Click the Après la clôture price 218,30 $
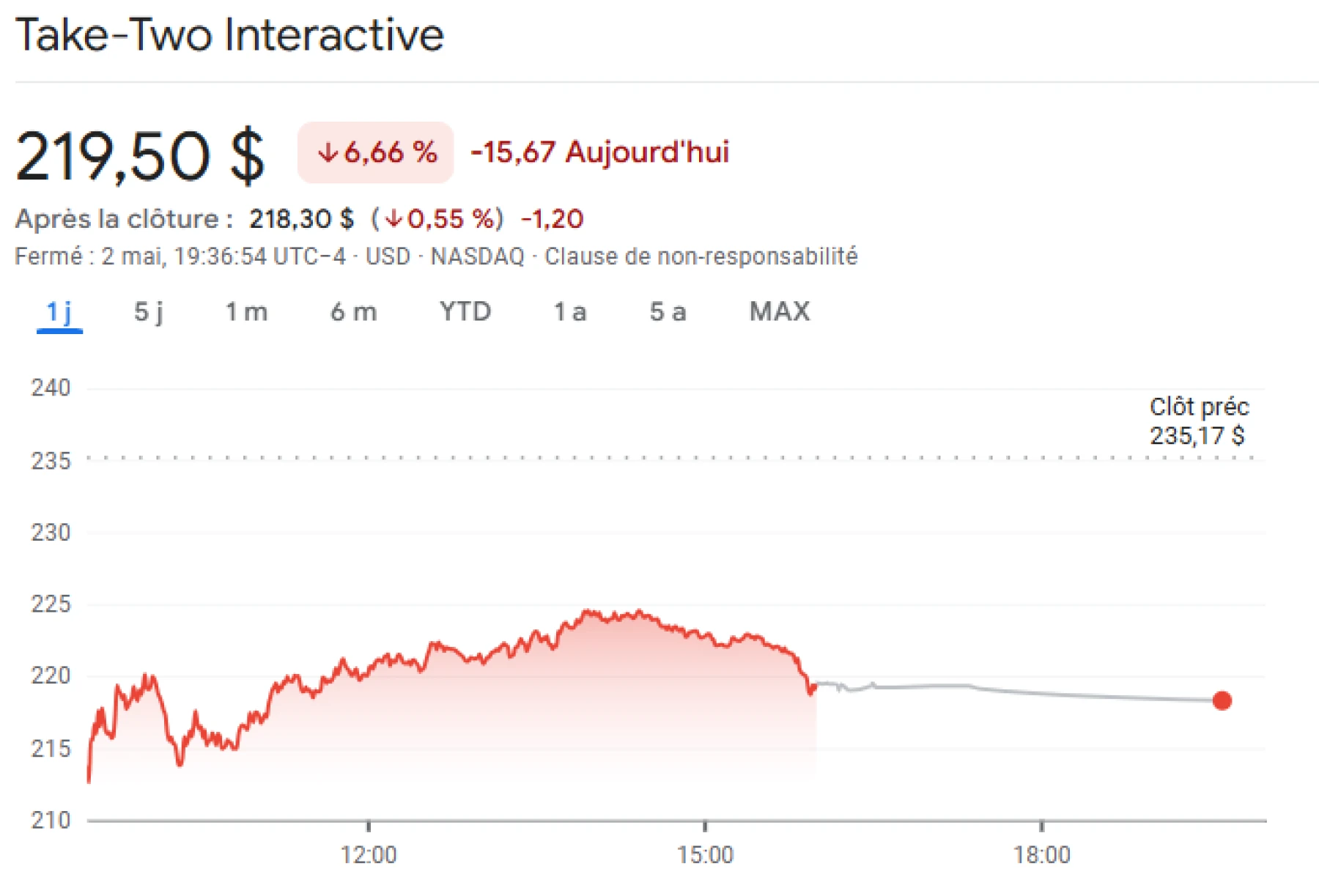Viewport: 1319px width, 896px height. (300, 218)
